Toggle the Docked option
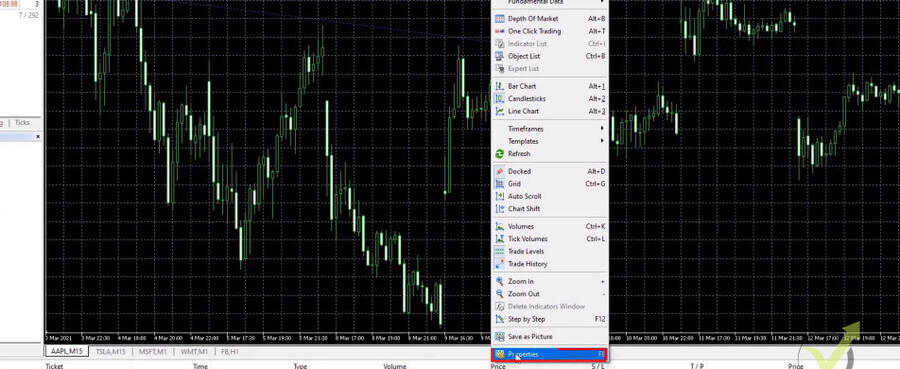The width and height of the screenshot is (900, 369). (550, 172)
